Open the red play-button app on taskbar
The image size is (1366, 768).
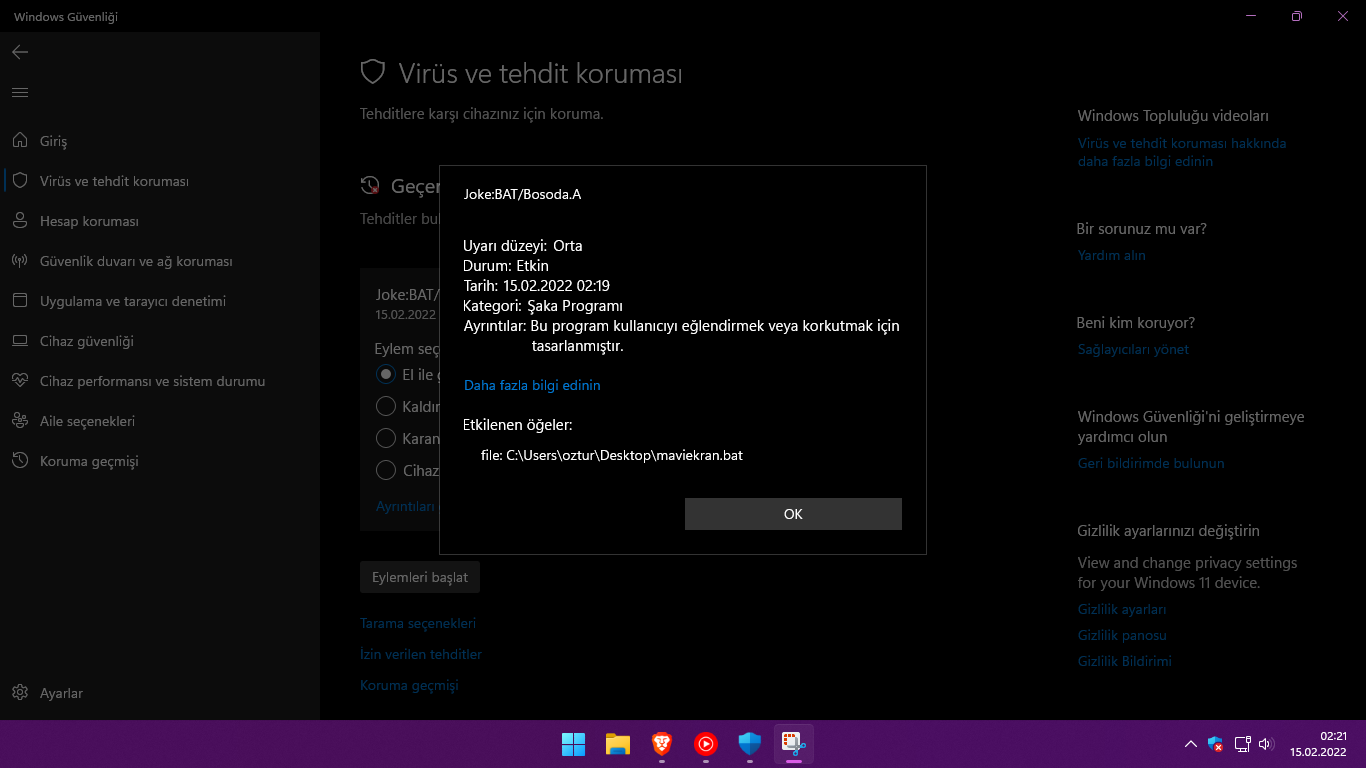[706, 744]
